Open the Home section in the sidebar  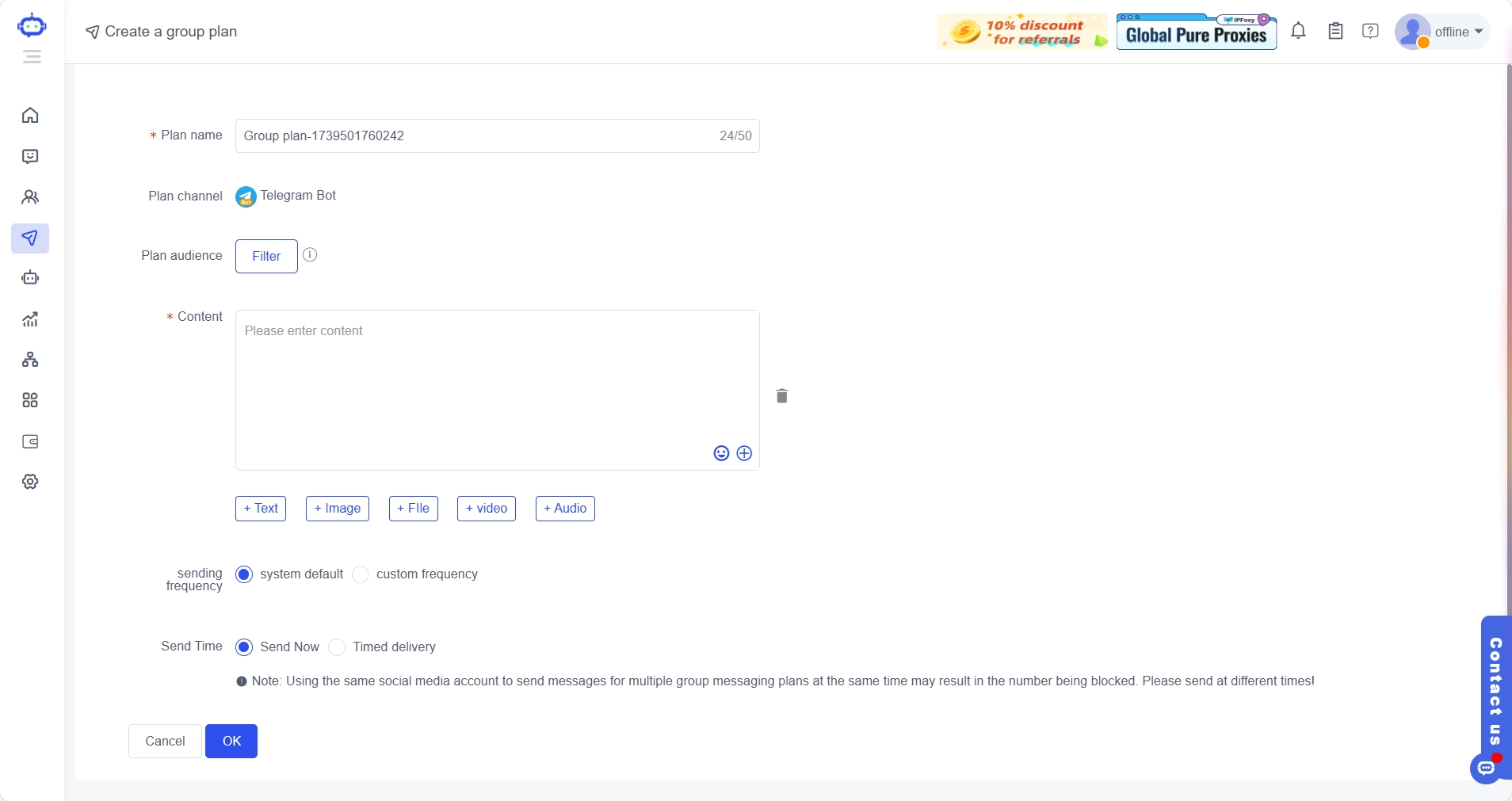pyautogui.click(x=30, y=116)
